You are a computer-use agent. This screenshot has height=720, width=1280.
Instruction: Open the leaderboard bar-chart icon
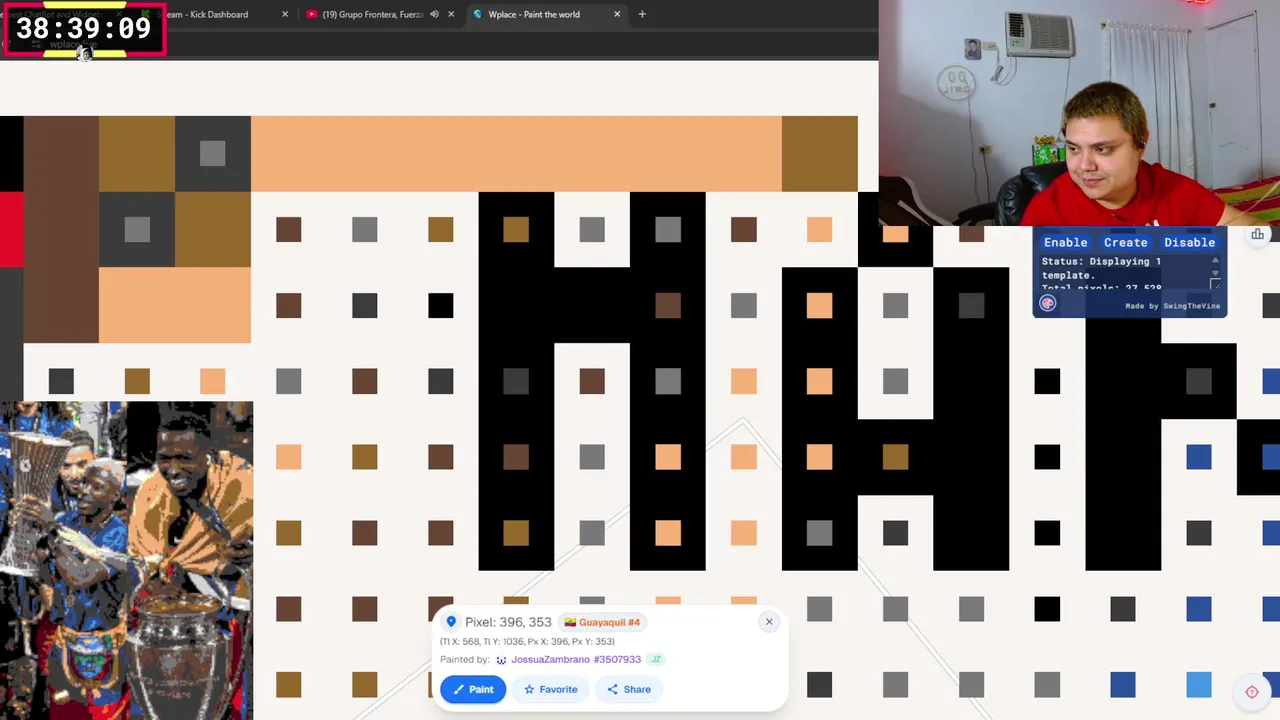point(1257,235)
